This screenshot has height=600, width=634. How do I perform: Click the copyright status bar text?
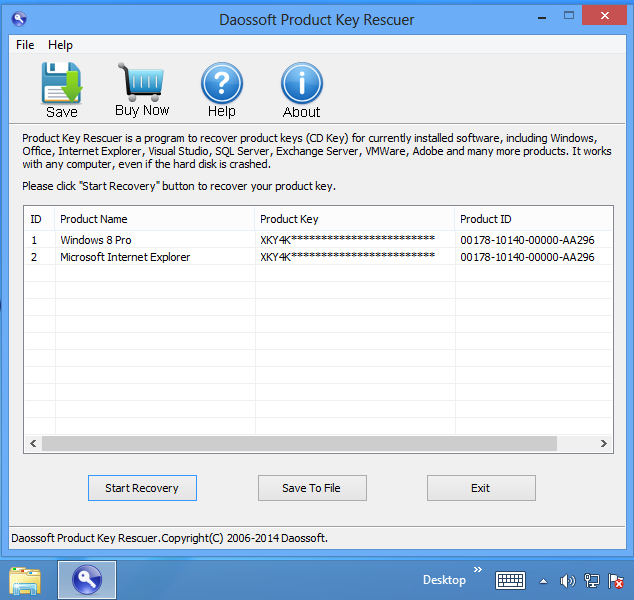(169, 538)
